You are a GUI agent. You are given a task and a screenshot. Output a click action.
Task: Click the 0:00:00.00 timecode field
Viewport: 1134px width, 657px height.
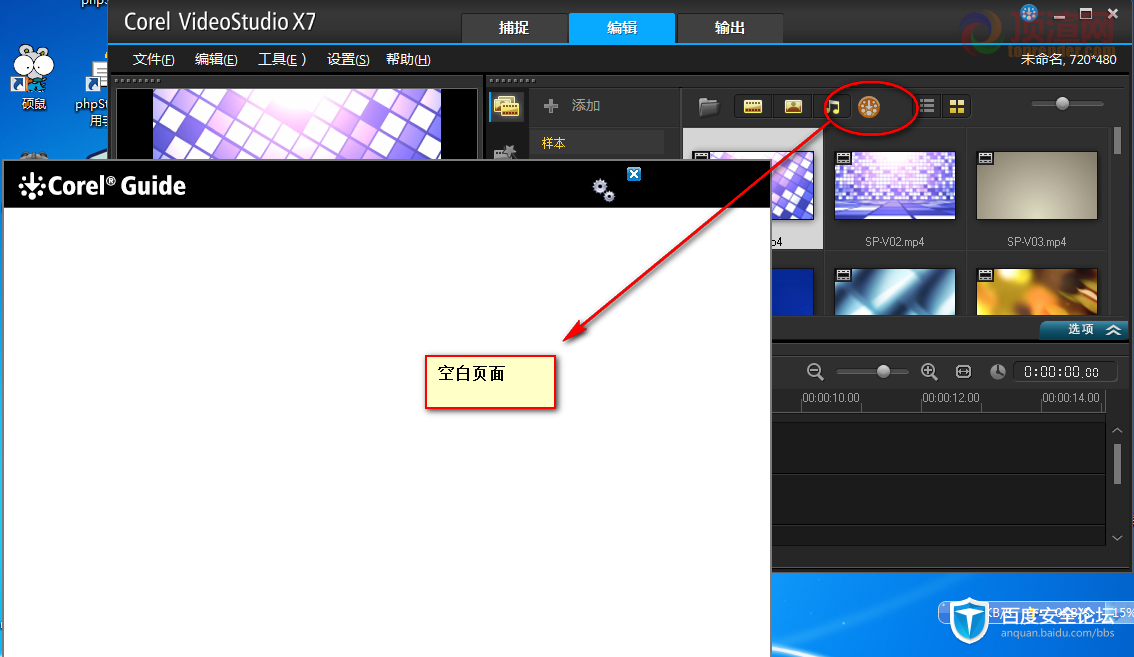[1063, 372]
